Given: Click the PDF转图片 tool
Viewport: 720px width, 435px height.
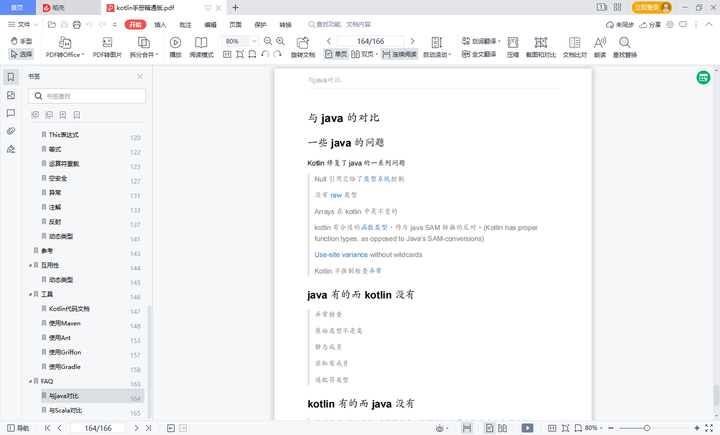Looking at the screenshot, I should [107, 47].
